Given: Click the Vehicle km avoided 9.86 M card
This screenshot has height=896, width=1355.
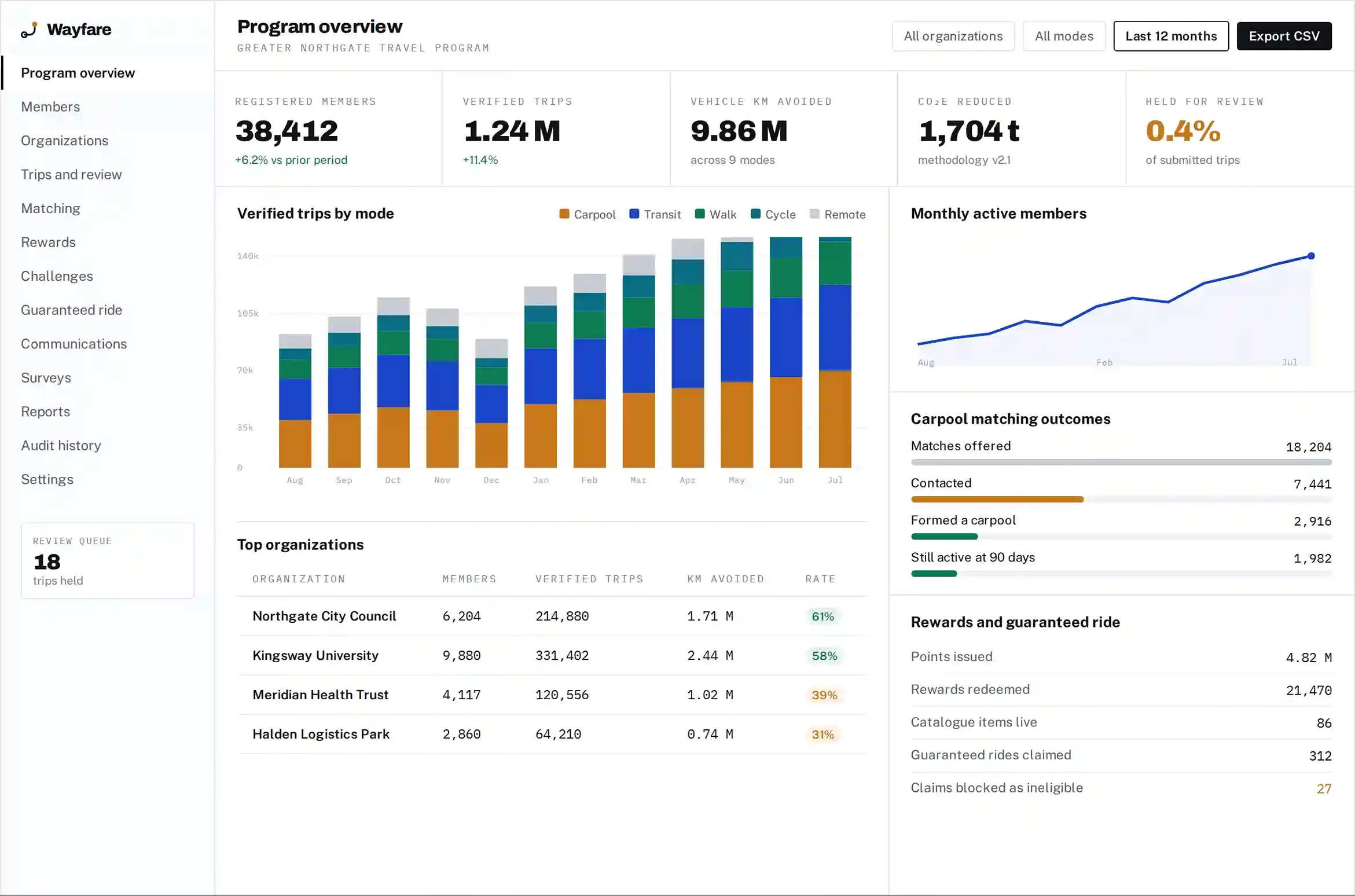Looking at the screenshot, I should point(784,128).
